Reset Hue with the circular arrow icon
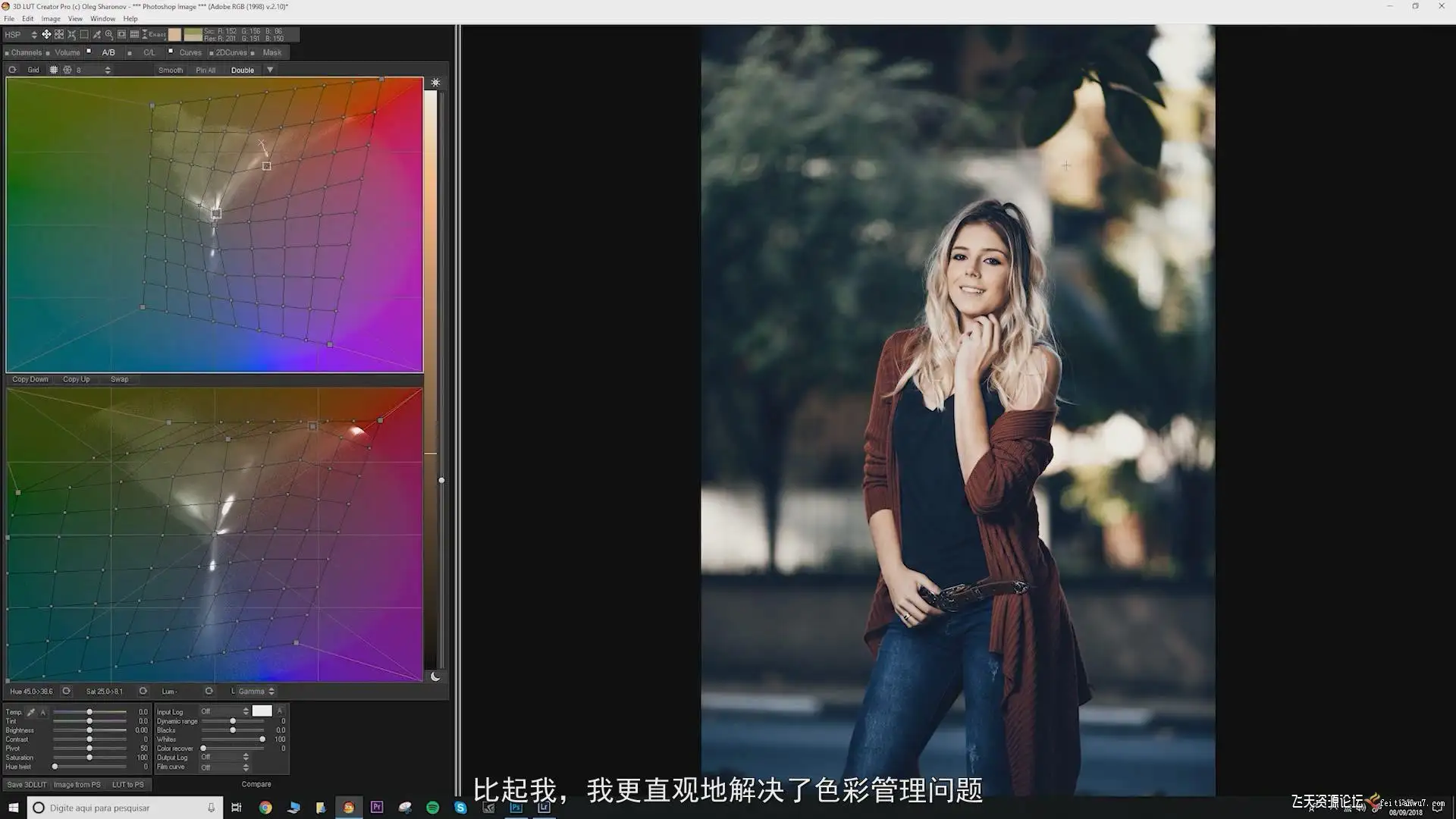Viewport: 1456px width, 819px height. pos(67,691)
